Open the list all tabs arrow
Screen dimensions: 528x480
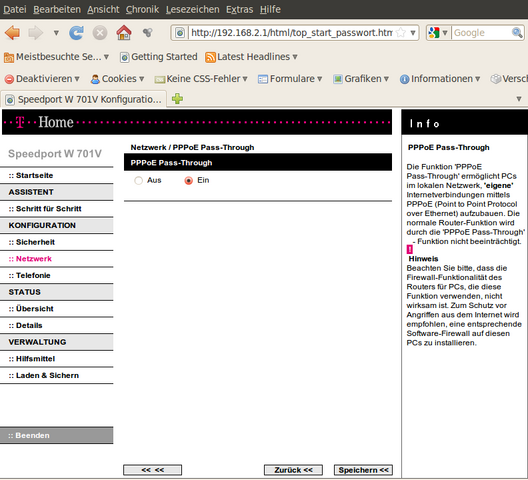pyautogui.click(x=519, y=99)
